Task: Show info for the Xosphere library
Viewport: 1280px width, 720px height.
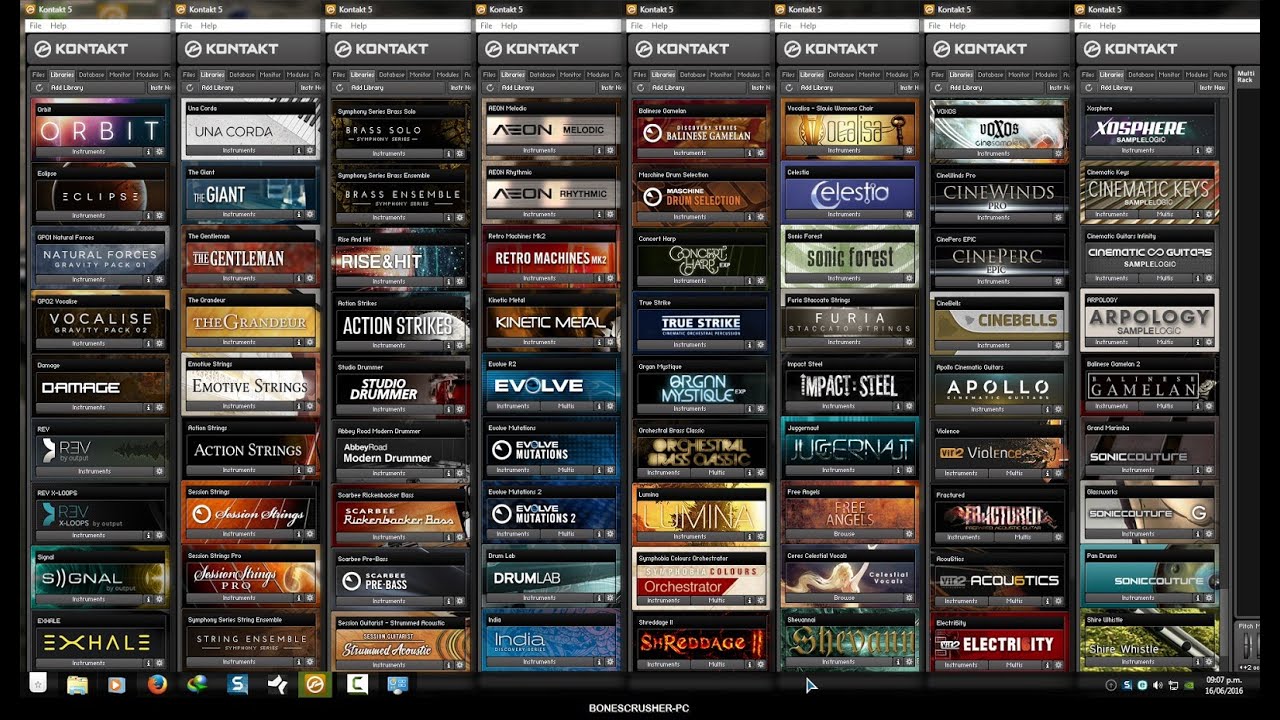Action: [x=1199, y=150]
